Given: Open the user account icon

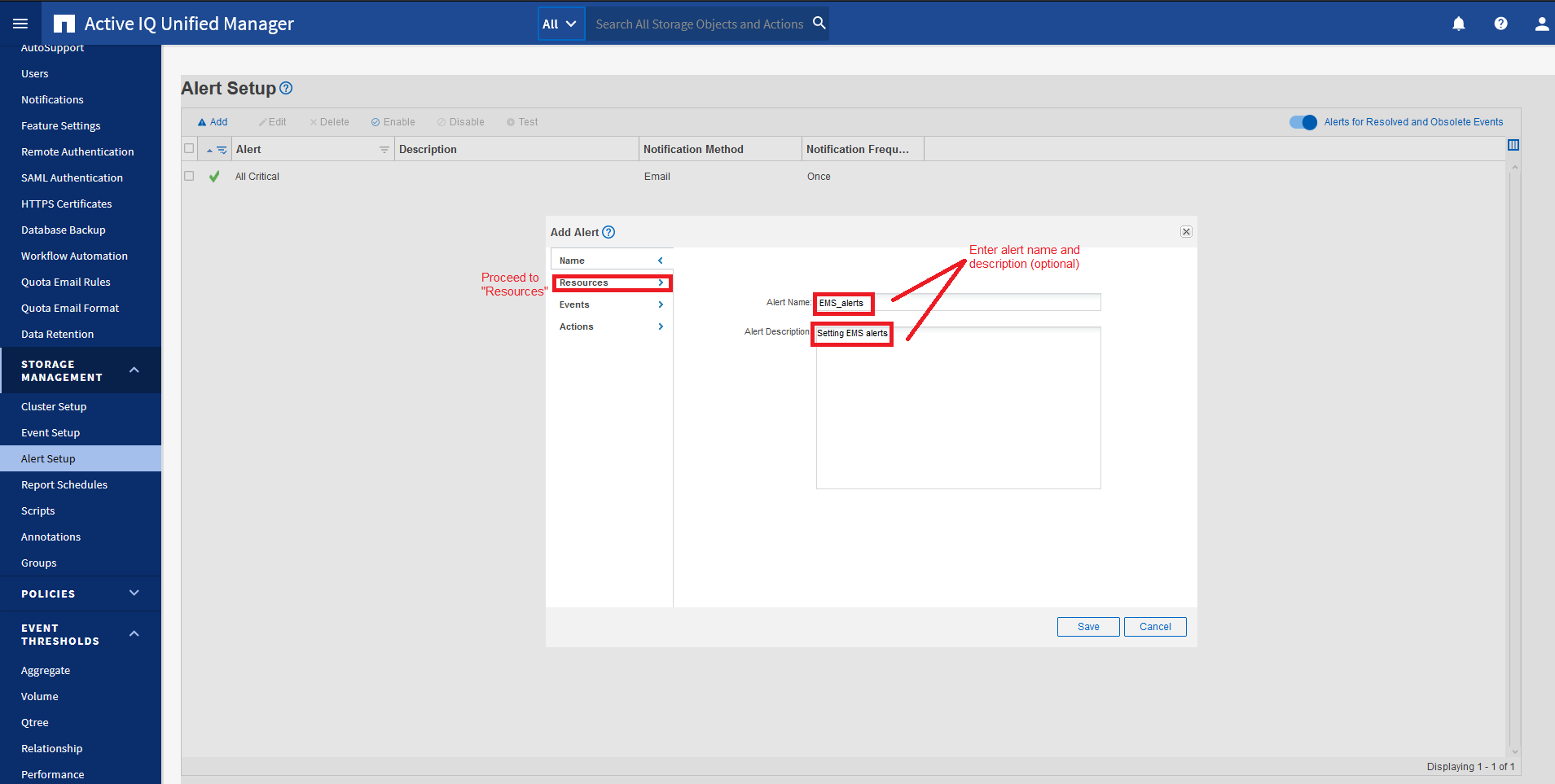Looking at the screenshot, I should 1541,24.
